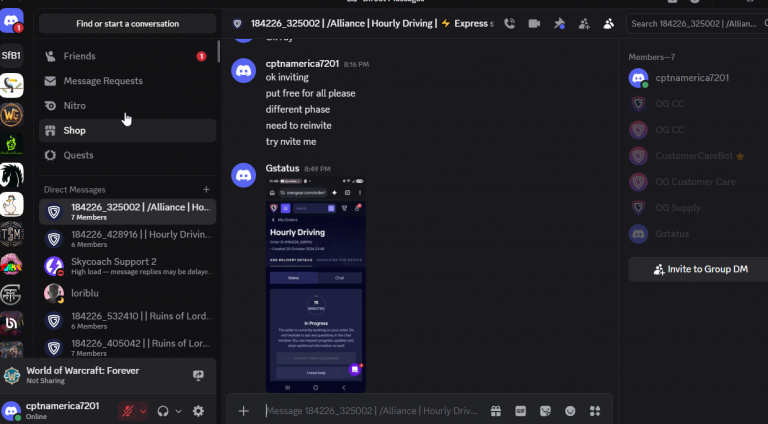
Task: Click cptnamerica7201 username in chat
Action: click(302, 64)
